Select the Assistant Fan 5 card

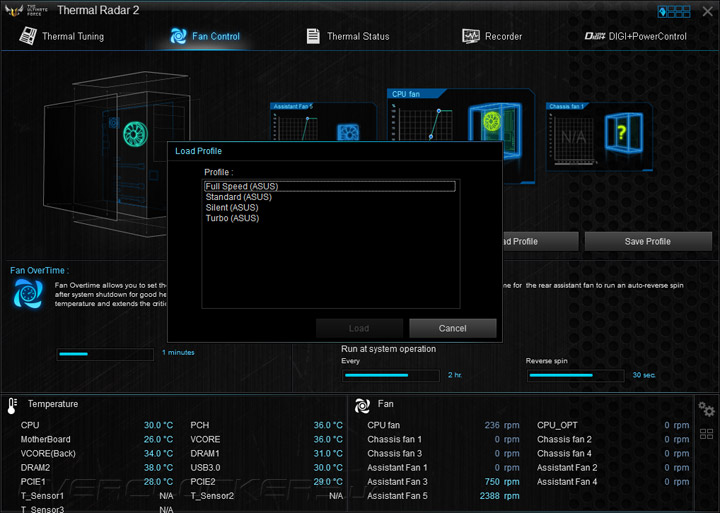(x=323, y=122)
